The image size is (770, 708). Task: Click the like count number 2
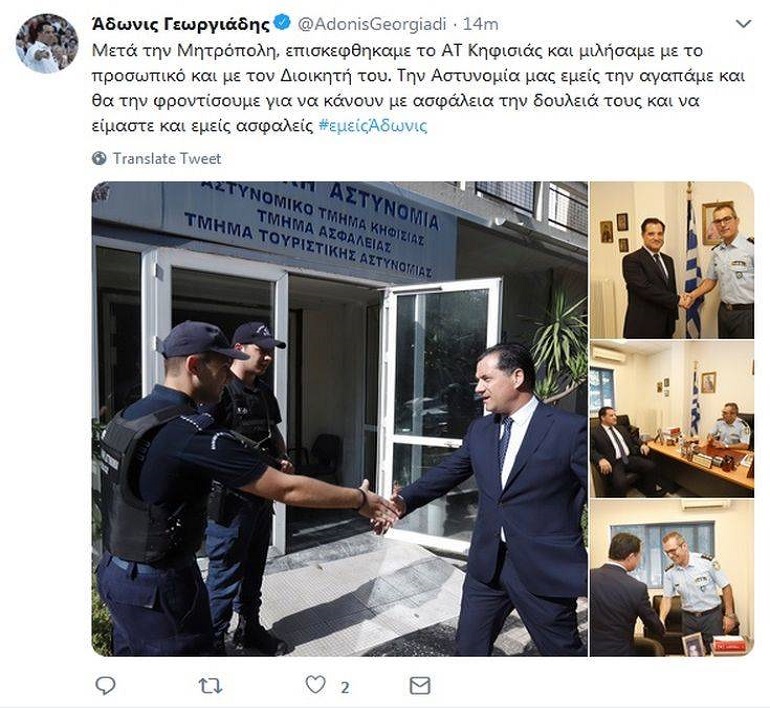[x=345, y=688]
